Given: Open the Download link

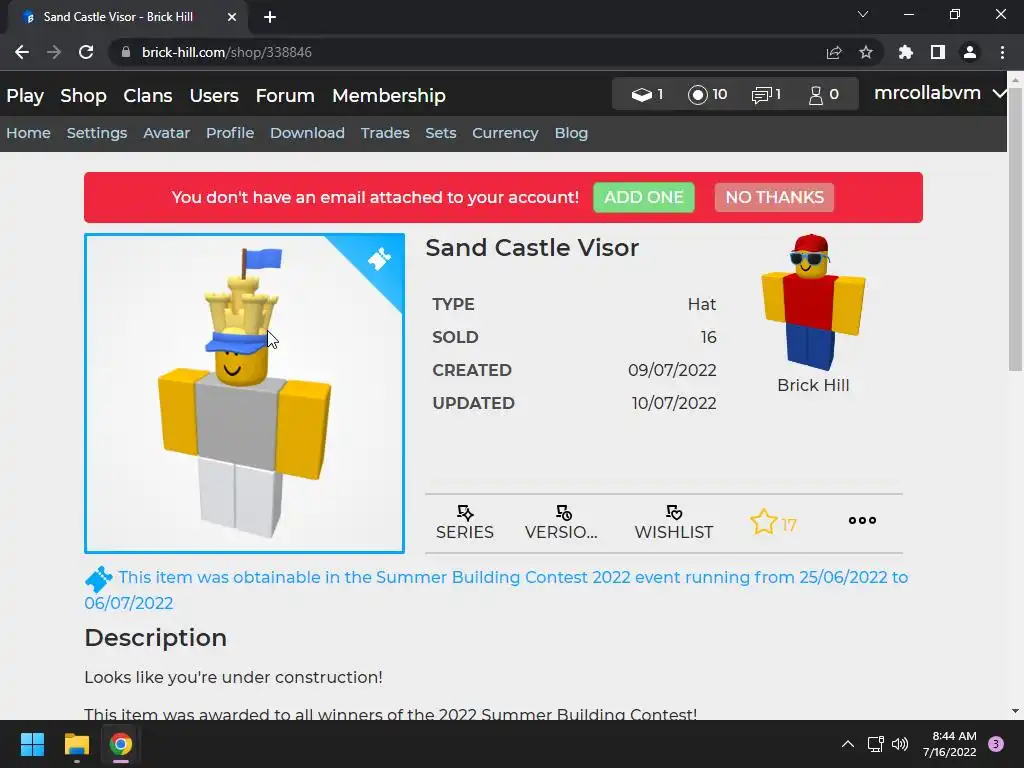Looking at the screenshot, I should point(307,133).
